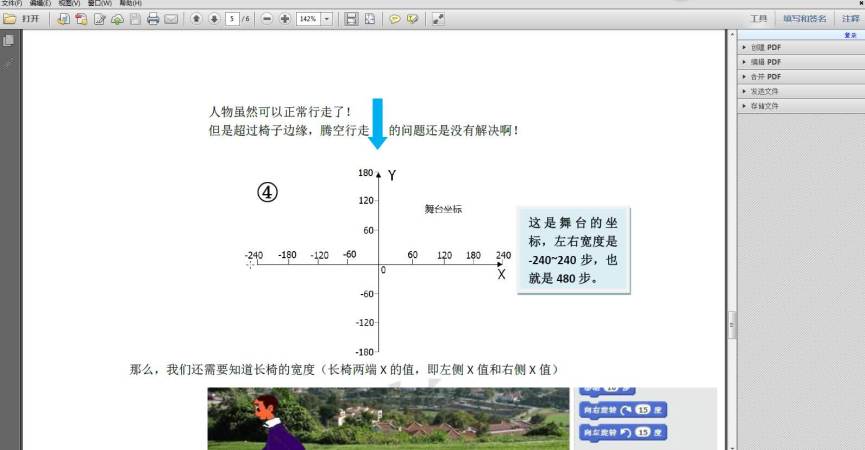Go to next page with the down arrow
The image size is (865, 450).
click(214, 19)
